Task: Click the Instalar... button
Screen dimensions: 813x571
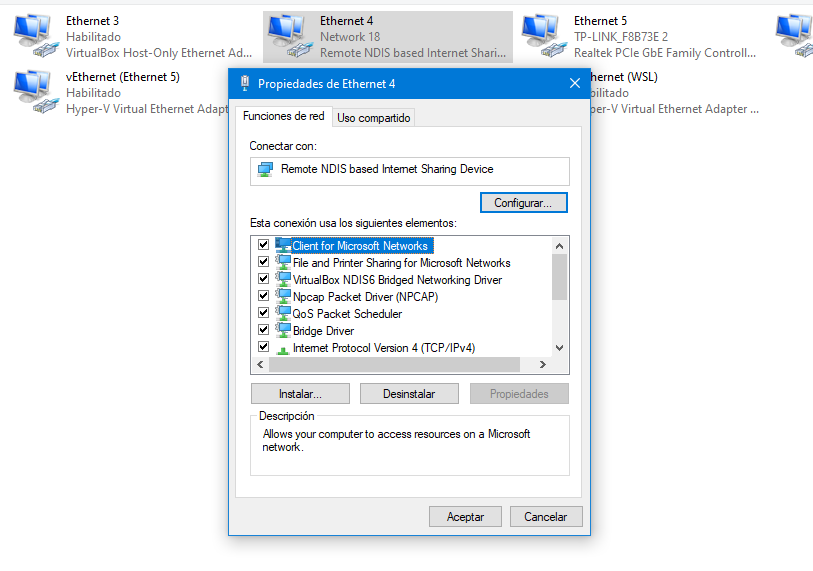Action: coord(300,394)
